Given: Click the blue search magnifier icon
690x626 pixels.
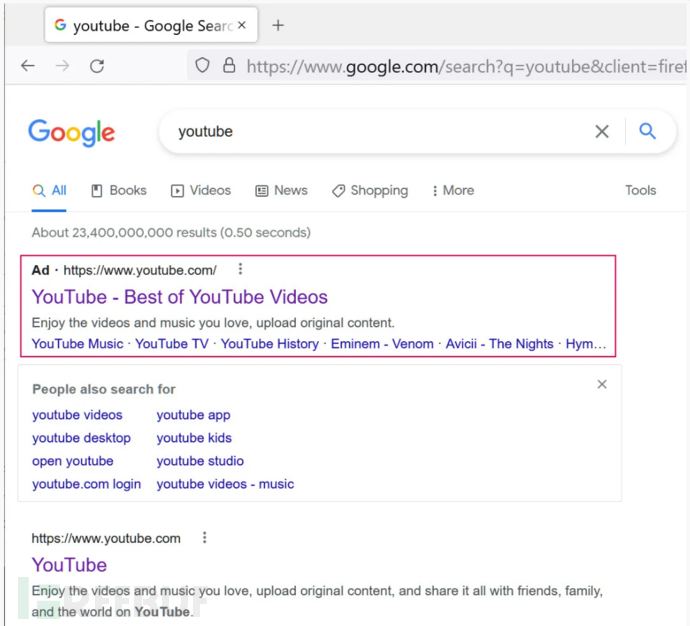Looking at the screenshot, I should (648, 131).
